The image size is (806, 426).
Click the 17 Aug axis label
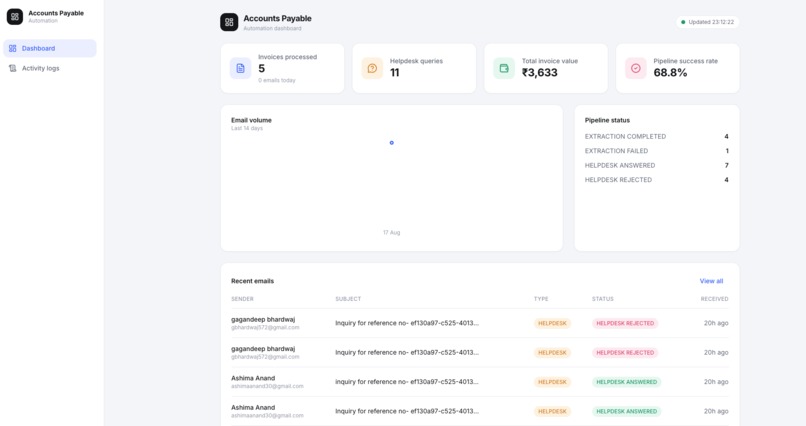(392, 233)
